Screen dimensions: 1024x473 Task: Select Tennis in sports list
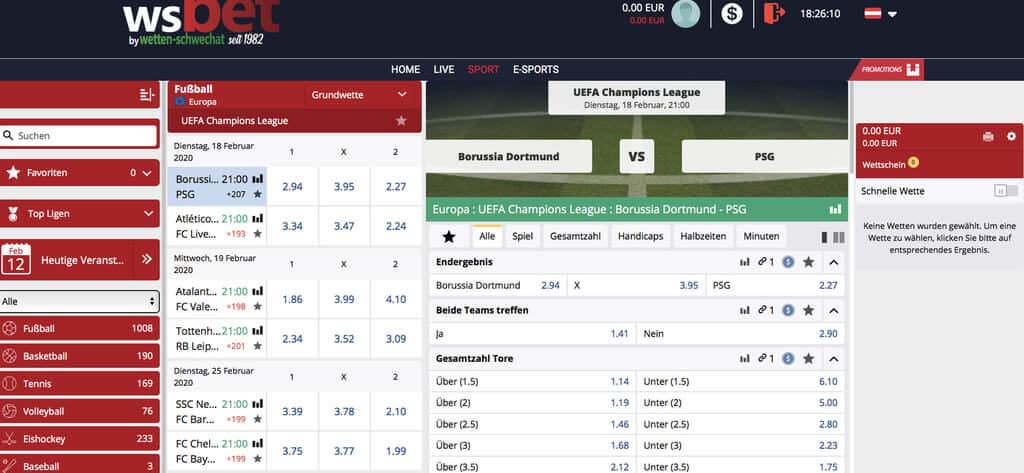[x=79, y=383]
